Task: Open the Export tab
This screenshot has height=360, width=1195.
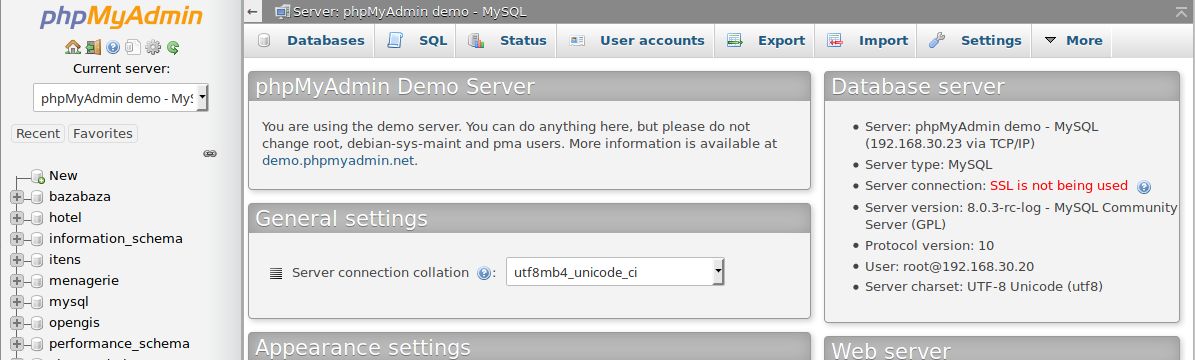Action: click(765, 40)
